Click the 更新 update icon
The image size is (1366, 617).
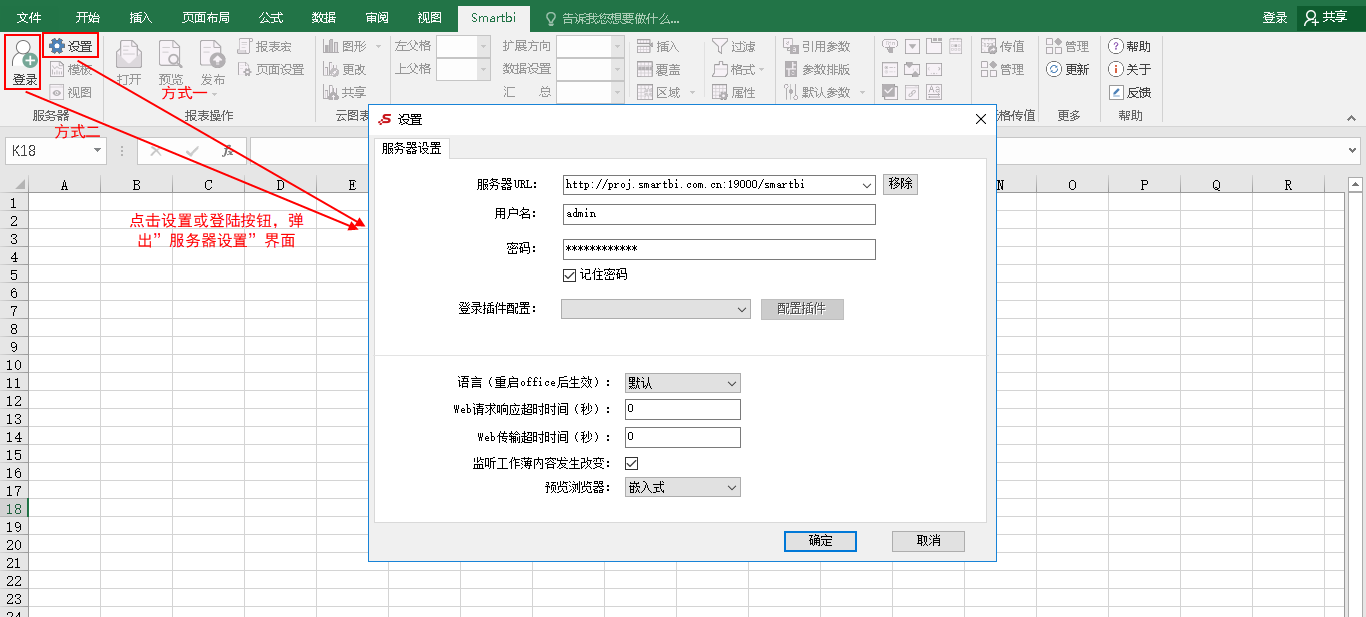pyautogui.click(x=1067, y=69)
